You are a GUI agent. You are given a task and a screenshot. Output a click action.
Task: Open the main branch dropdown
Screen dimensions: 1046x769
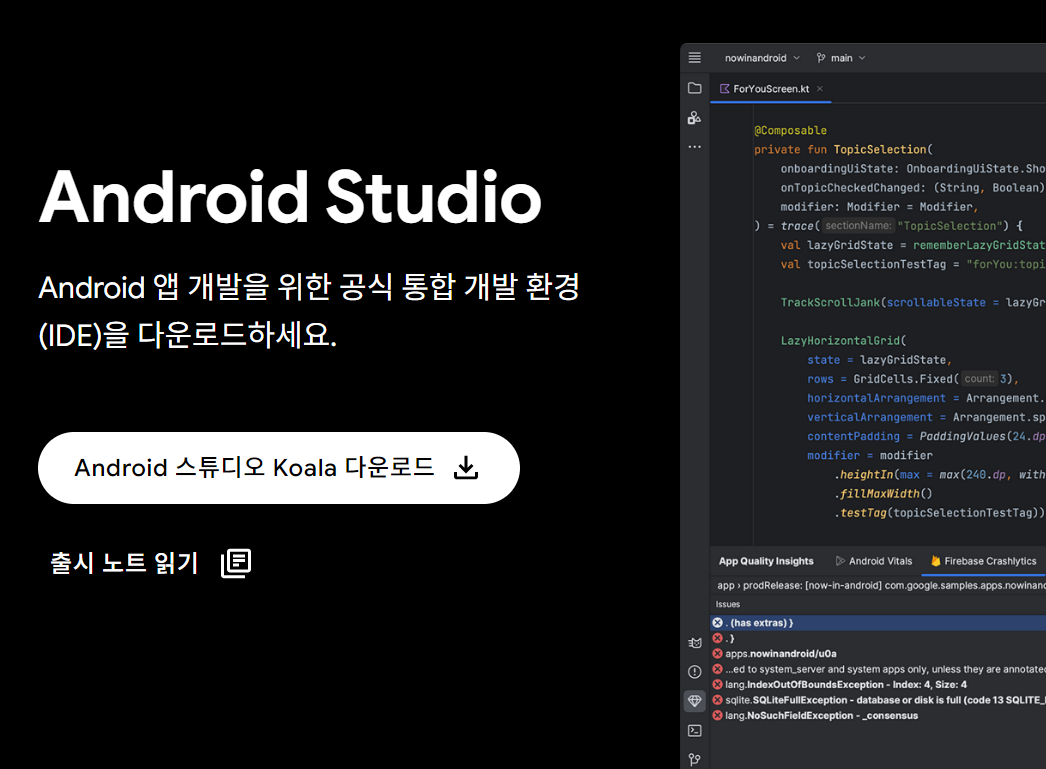click(841, 58)
